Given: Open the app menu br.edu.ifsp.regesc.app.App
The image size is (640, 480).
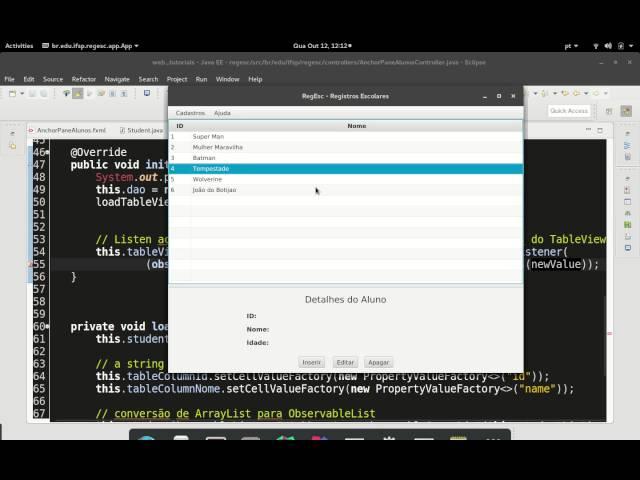Looking at the screenshot, I should click(93, 45).
